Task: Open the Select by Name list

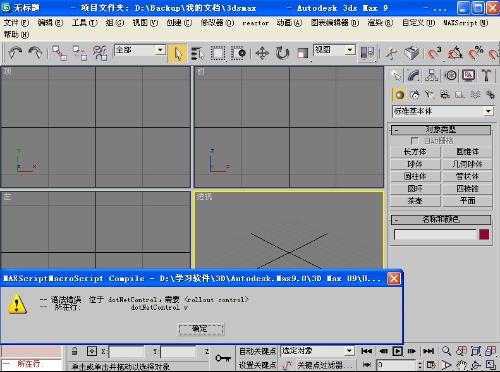Action: pos(197,53)
